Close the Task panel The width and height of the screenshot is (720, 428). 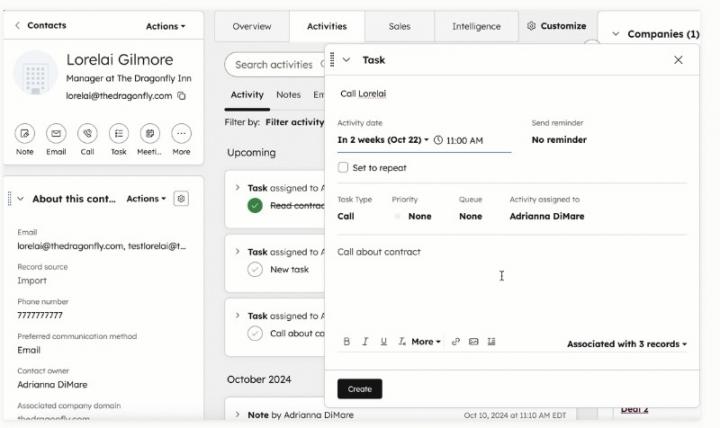pos(678,60)
